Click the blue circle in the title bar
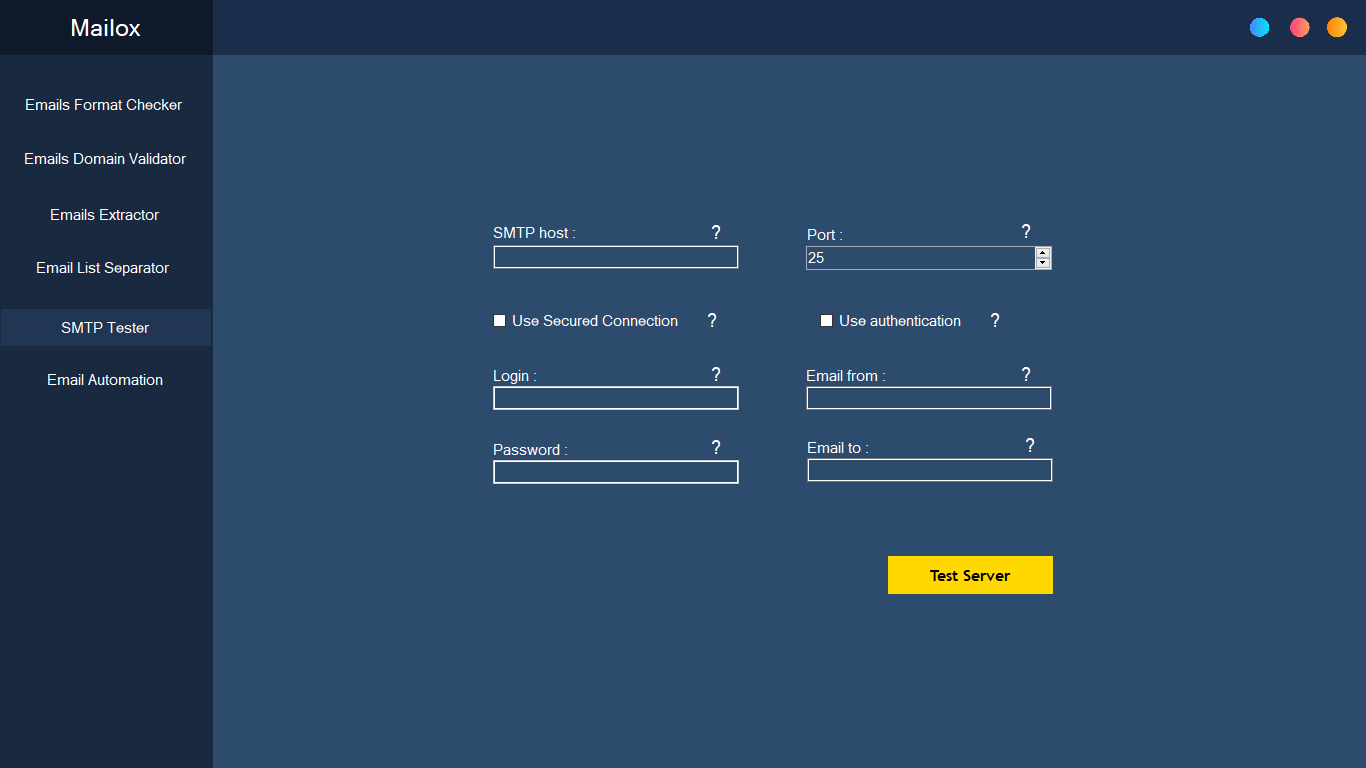Viewport: 1366px width, 768px height. (x=1259, y=27)
